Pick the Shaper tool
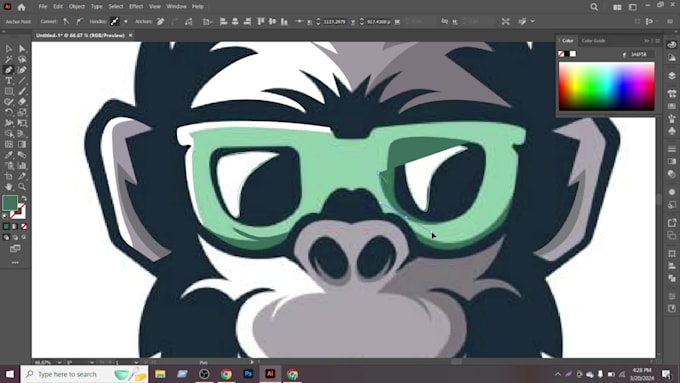This screenshot has width=680, height=383. [x=9, y=101]
